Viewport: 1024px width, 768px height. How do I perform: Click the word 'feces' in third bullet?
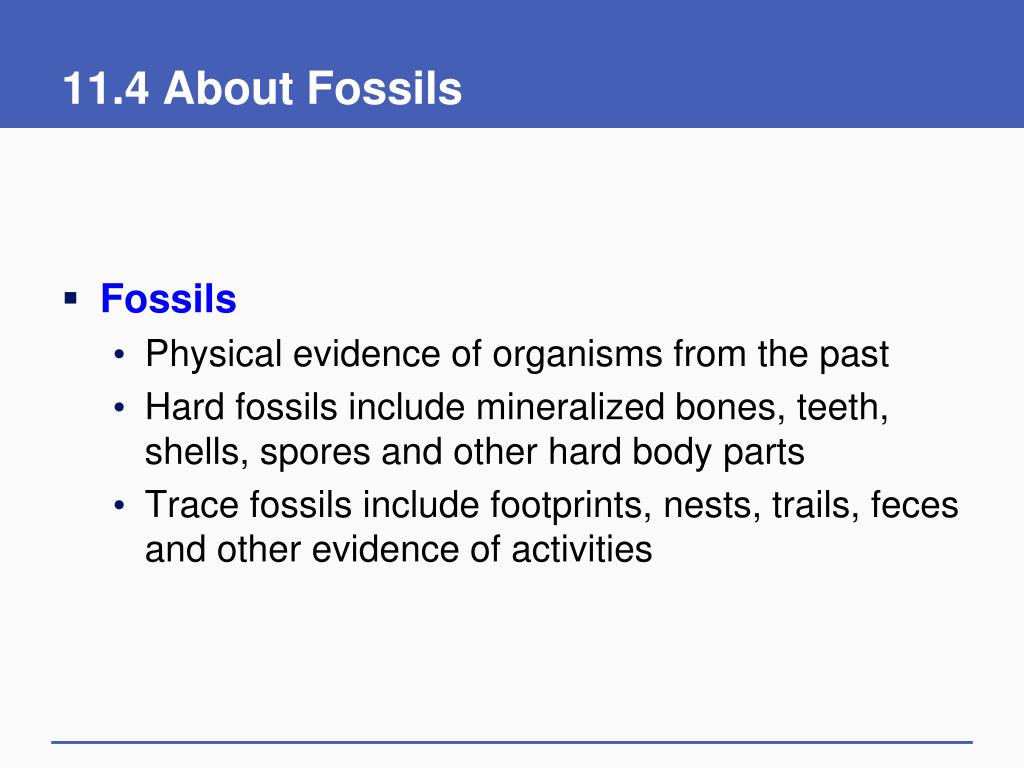click(914, 505)
